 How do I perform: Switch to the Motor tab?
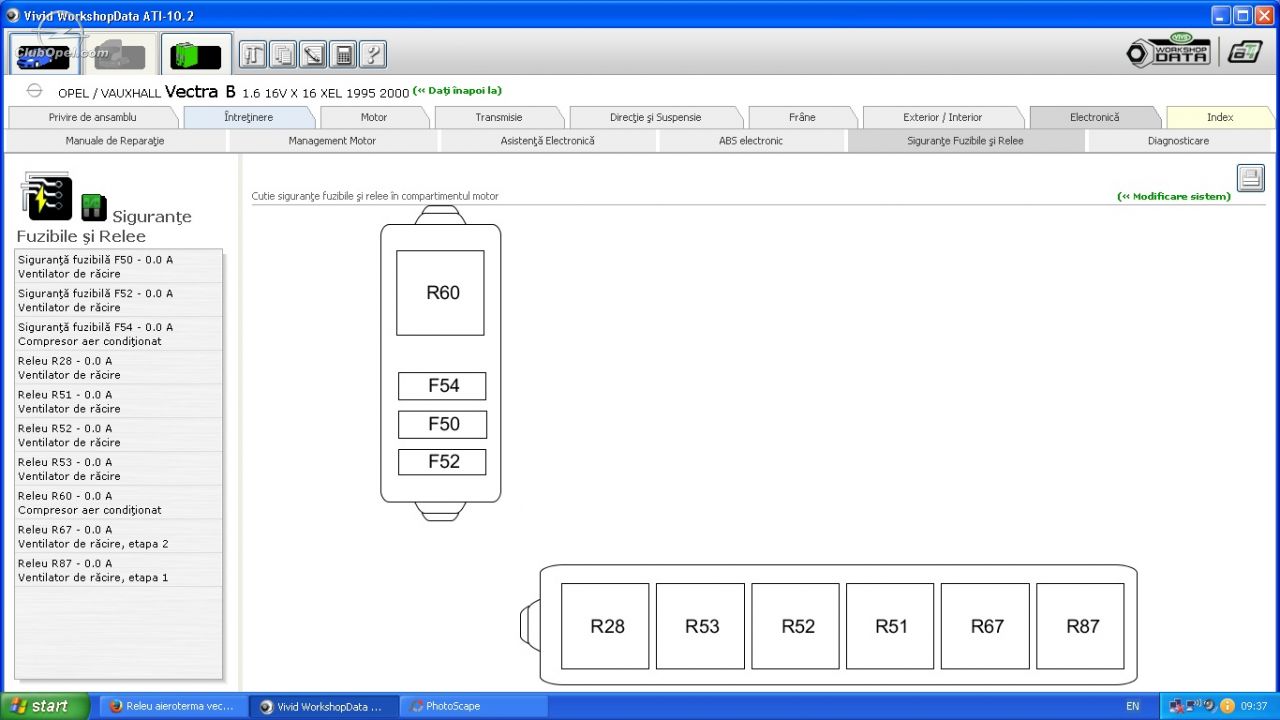374,117
